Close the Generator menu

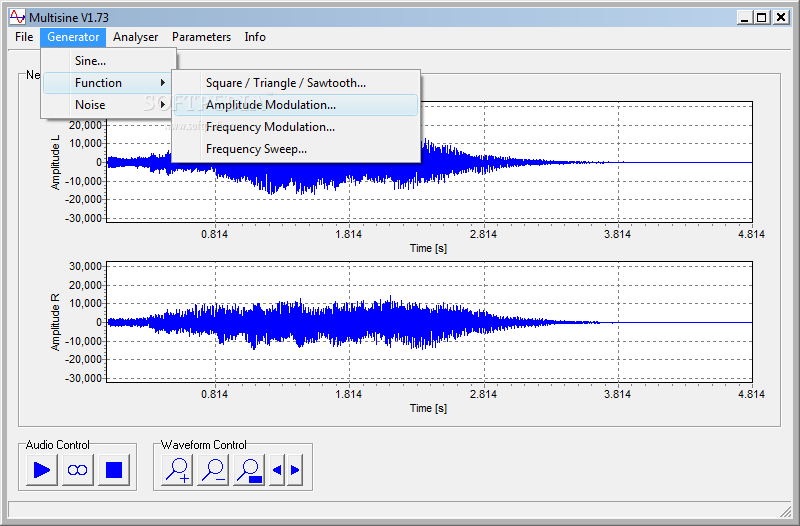[x=73, y=37]
